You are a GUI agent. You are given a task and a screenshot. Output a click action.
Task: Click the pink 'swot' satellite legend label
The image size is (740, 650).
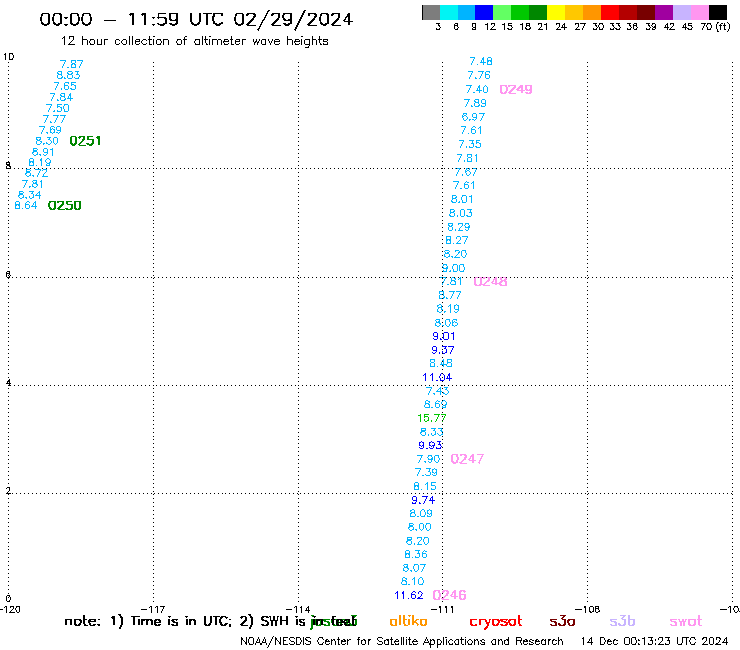click(686, 621)
